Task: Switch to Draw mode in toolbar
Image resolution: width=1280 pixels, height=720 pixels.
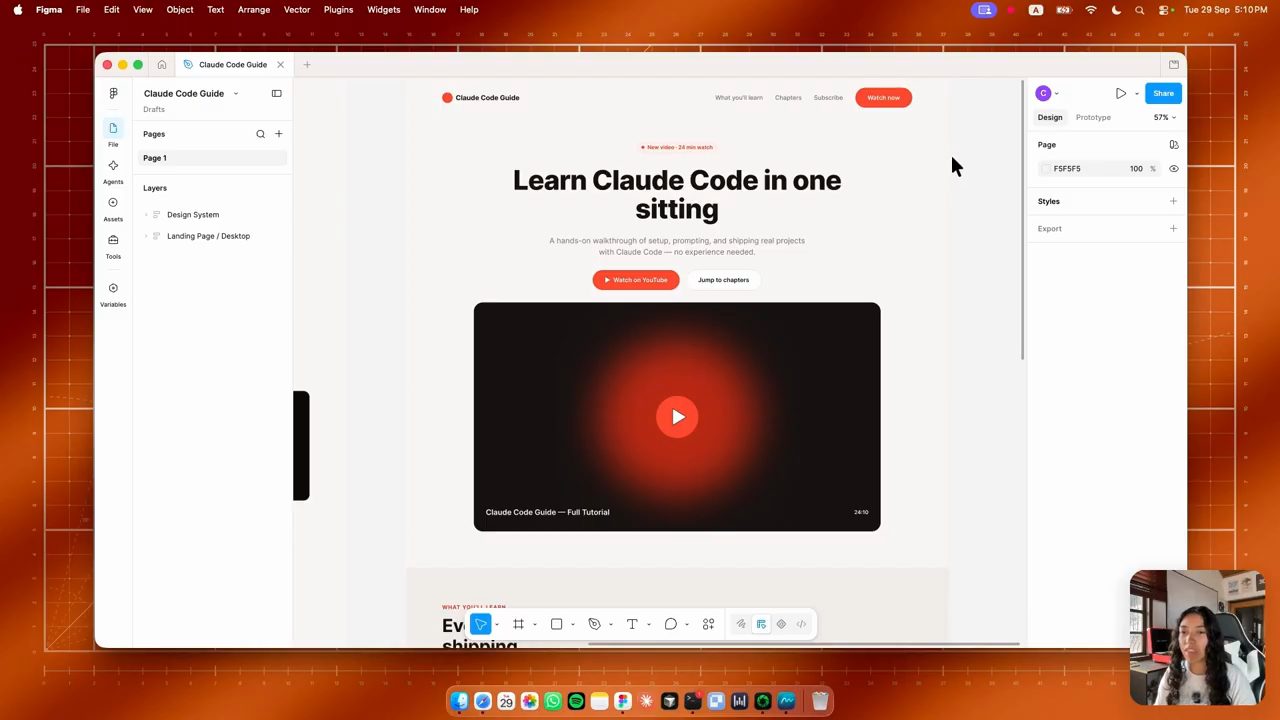Action: coord(741,624)
